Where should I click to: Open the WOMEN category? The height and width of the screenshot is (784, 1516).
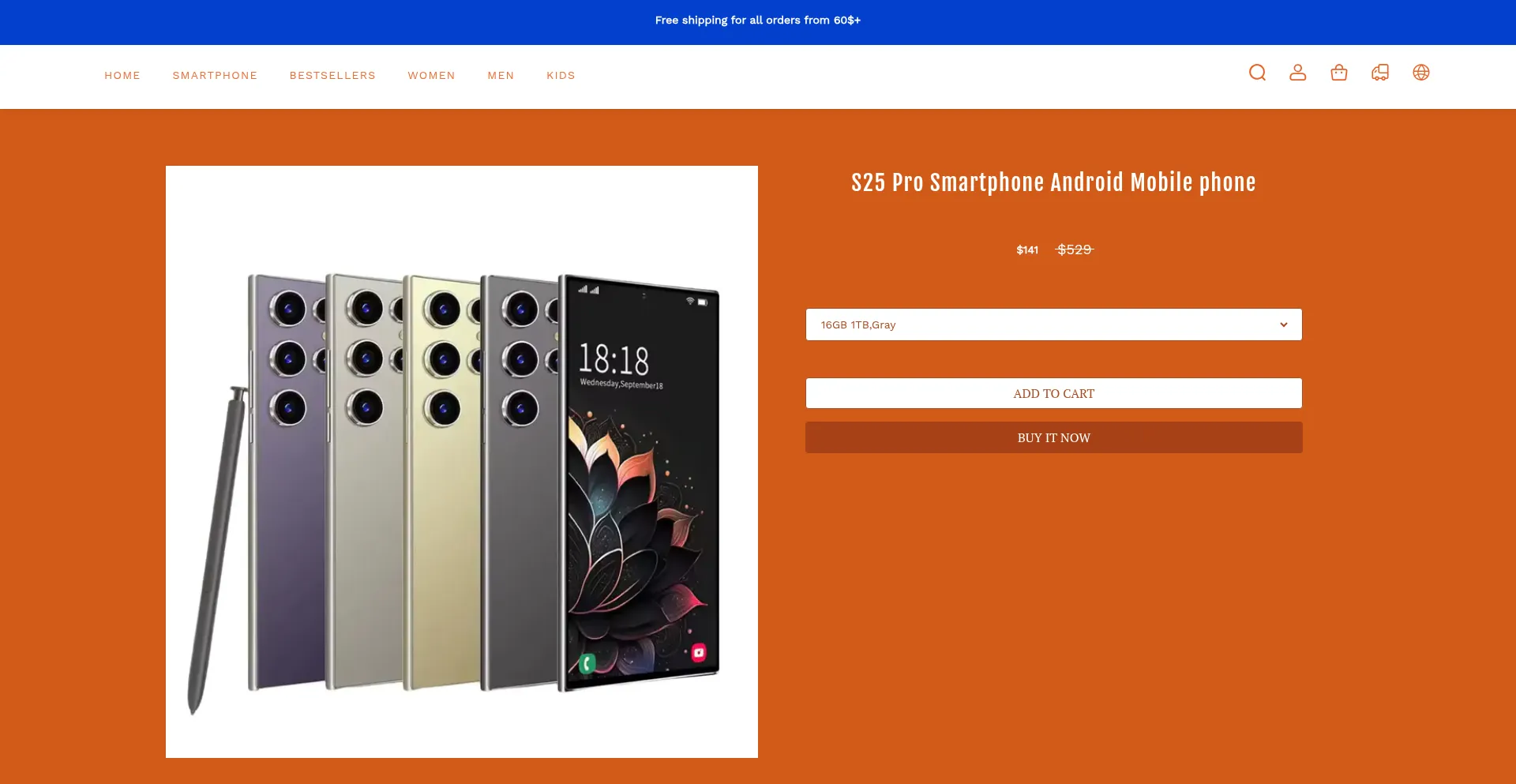pos(431,76)
